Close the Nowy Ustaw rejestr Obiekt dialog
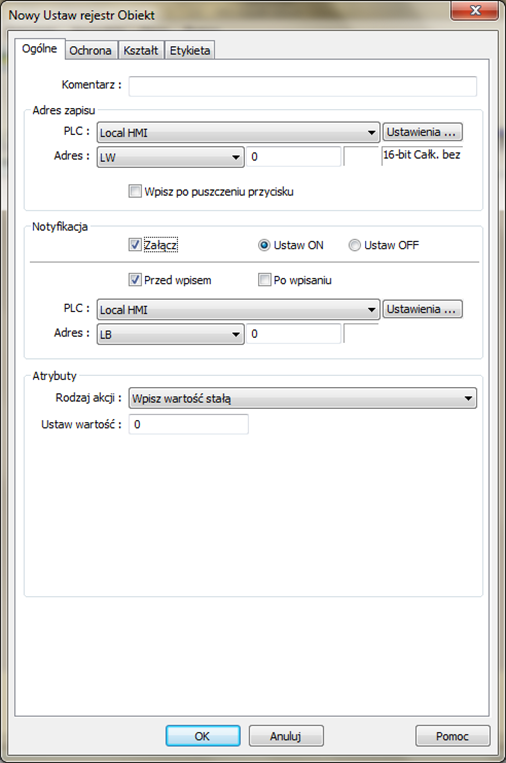This screenshot has width=506, height=763. pos(475,10)
